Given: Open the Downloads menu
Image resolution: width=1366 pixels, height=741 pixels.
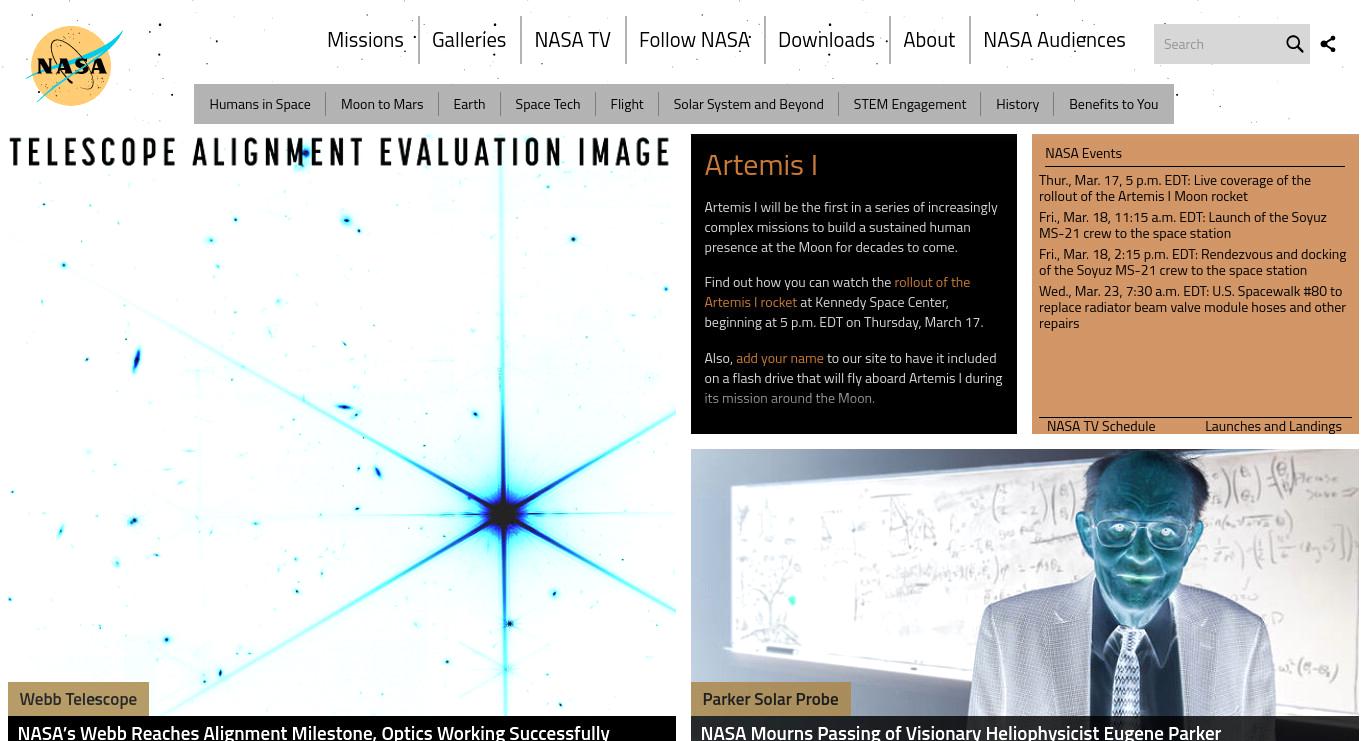Looking at the screenshot, I should [x=826, y=40].
